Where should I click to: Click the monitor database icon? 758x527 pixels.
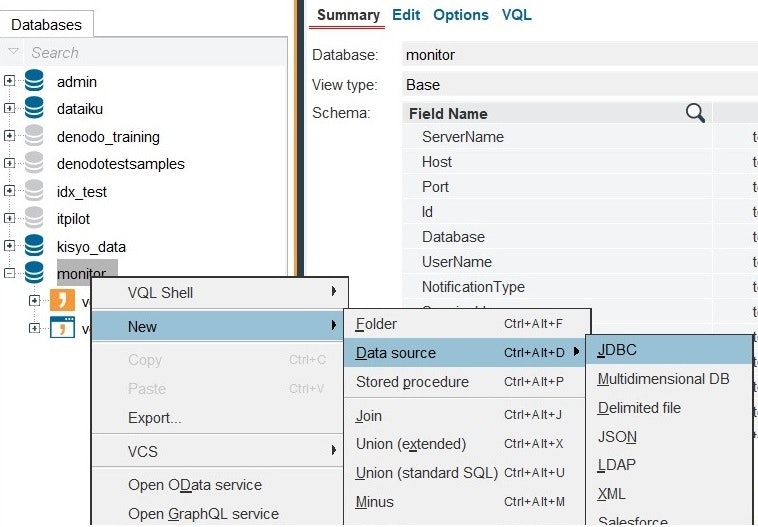pos(34,273)
